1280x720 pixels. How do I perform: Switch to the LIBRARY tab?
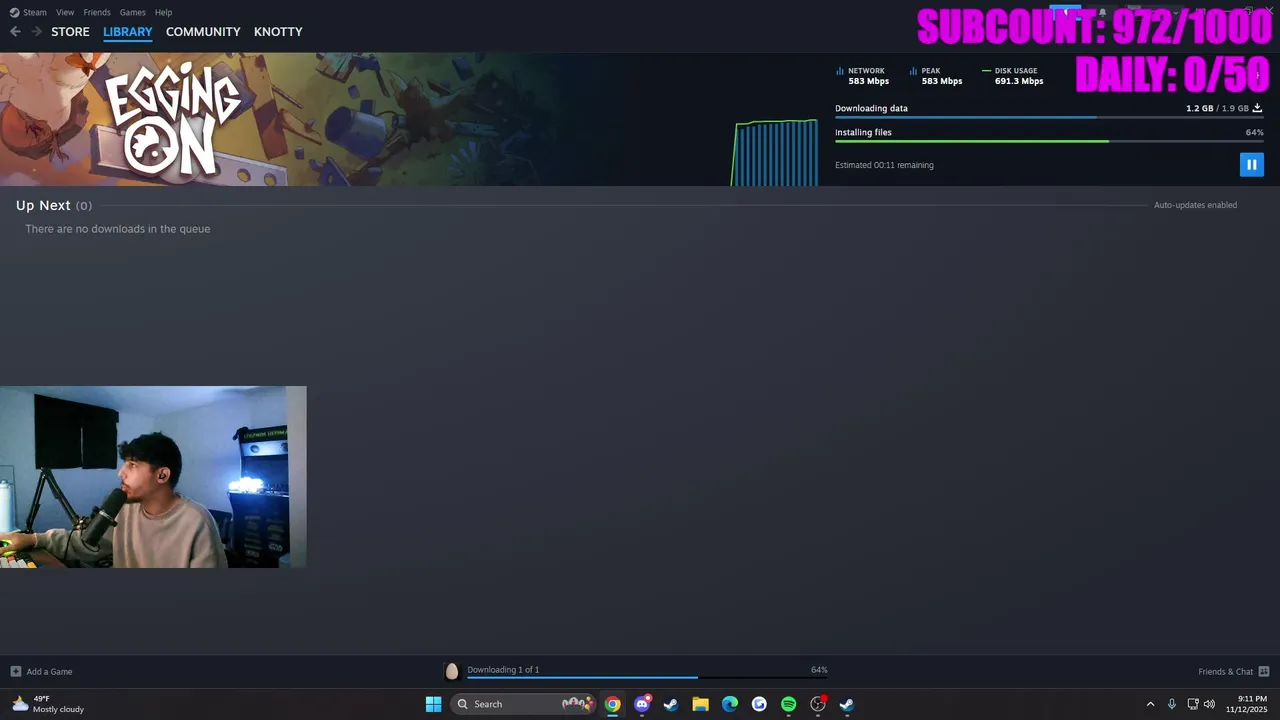[x=128, y=32]
